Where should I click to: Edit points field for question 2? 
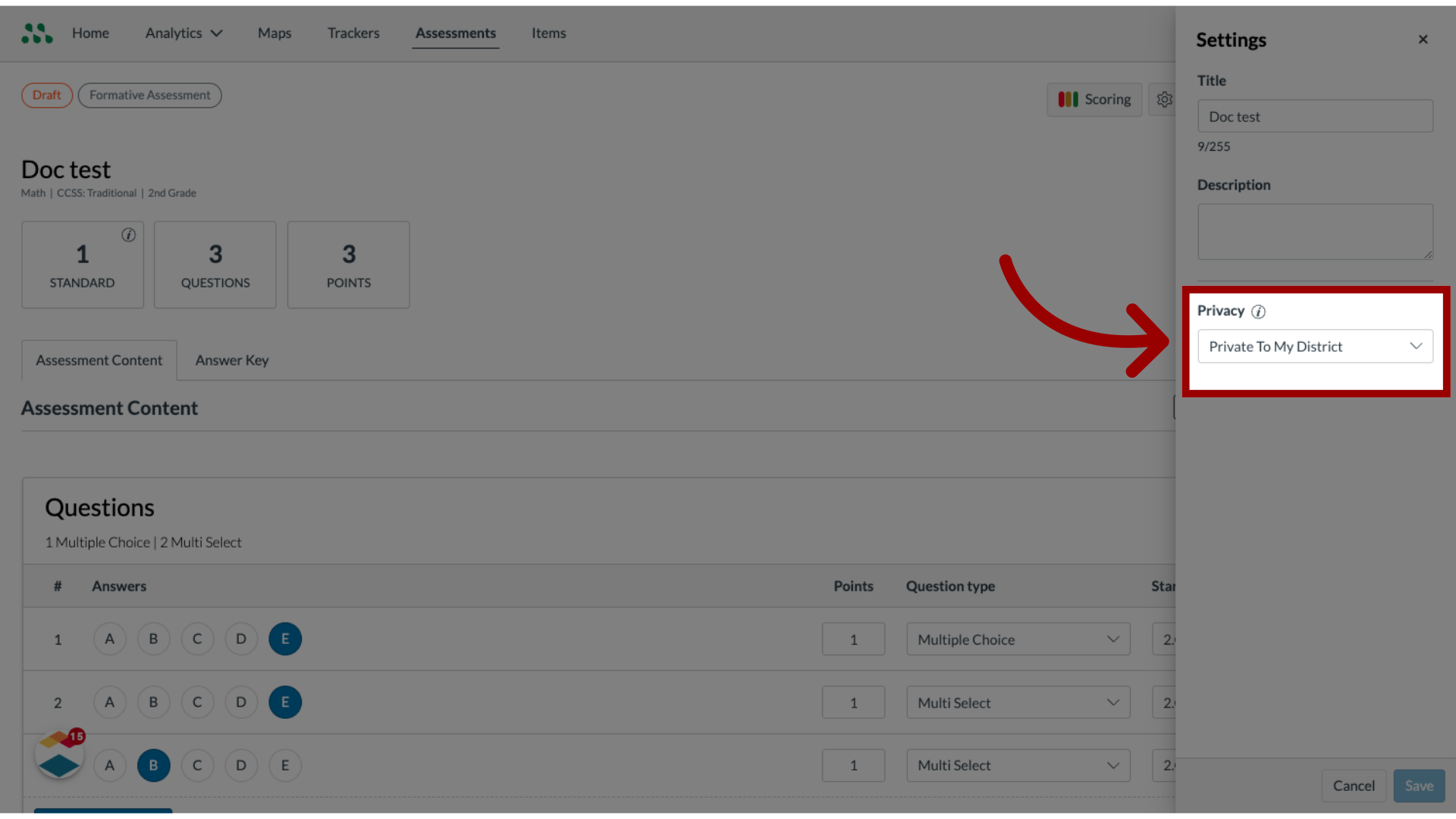coord(853,703)
